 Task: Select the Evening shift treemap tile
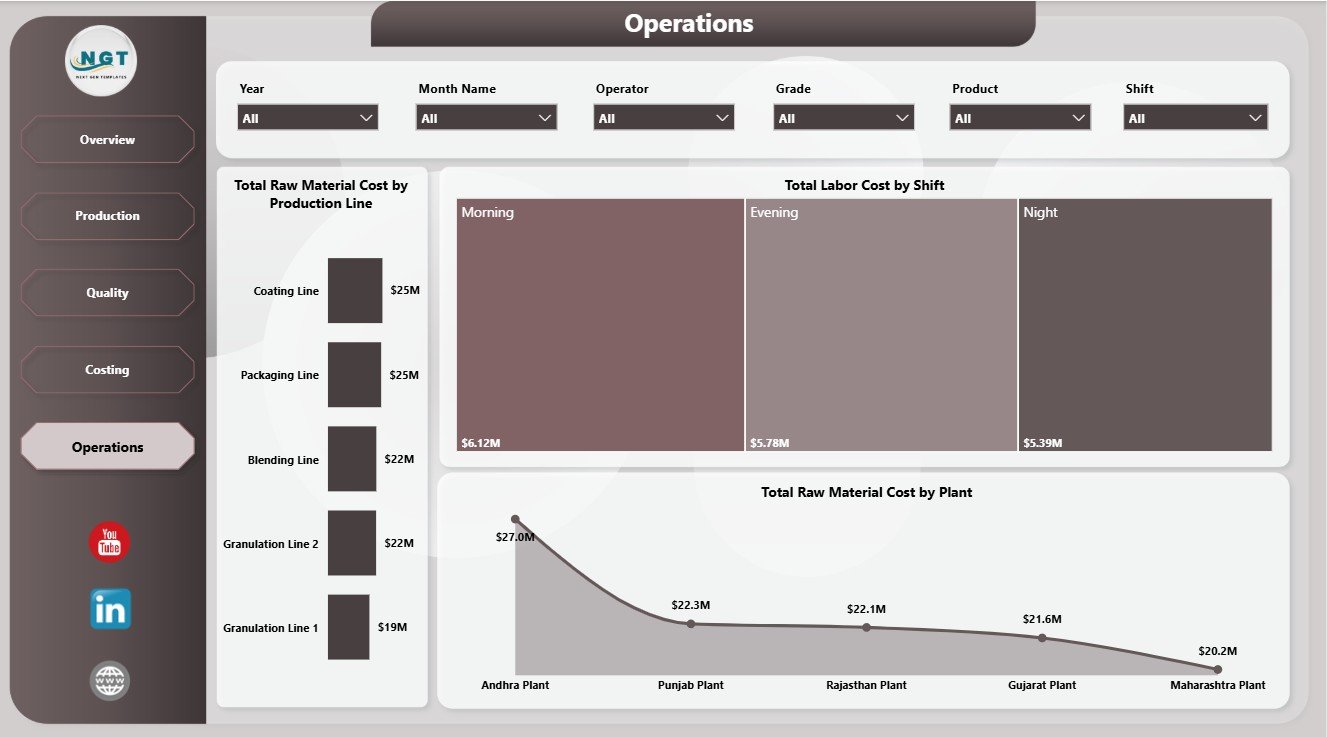pos(881,325)
